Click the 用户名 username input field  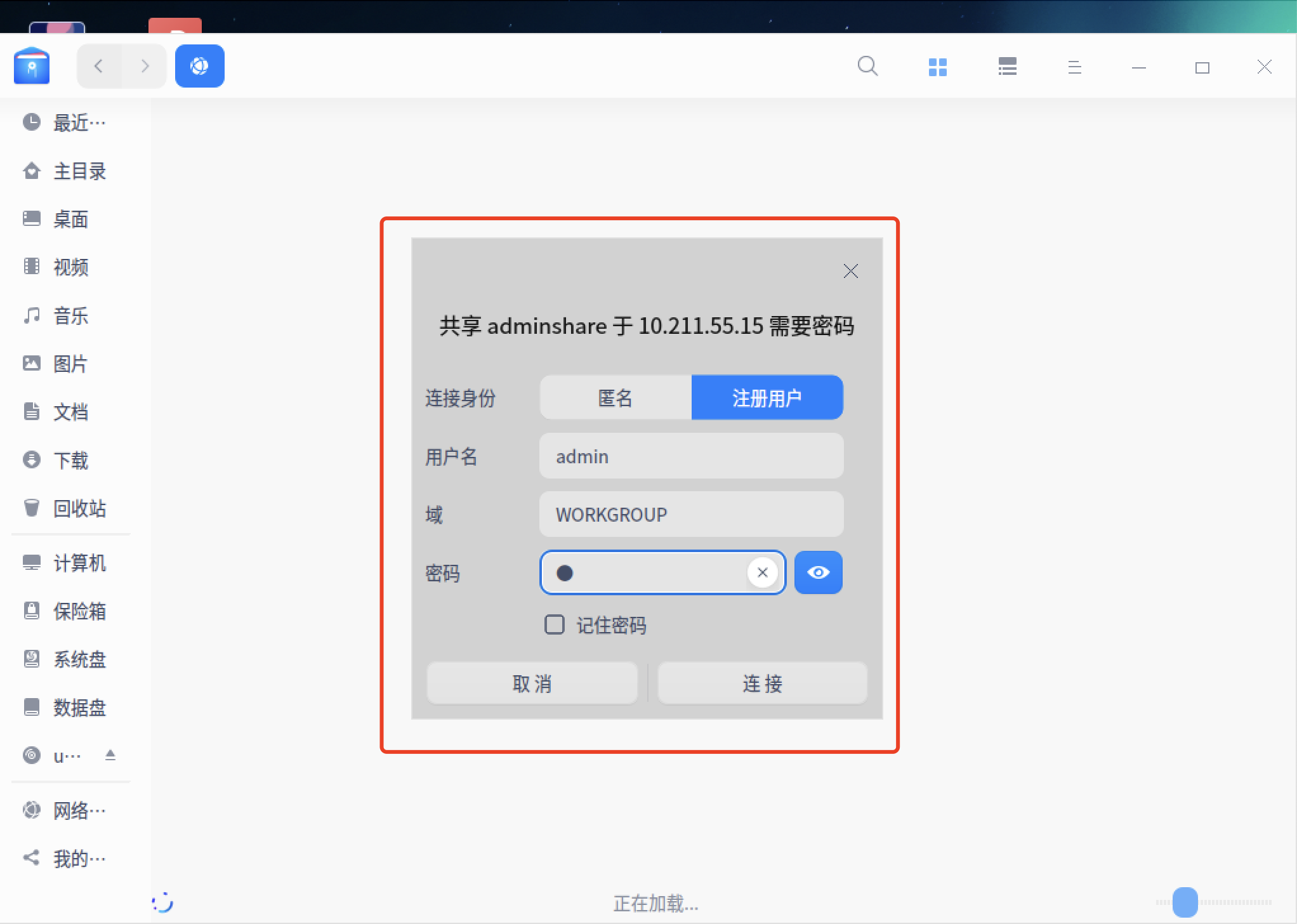pos(690,456)
